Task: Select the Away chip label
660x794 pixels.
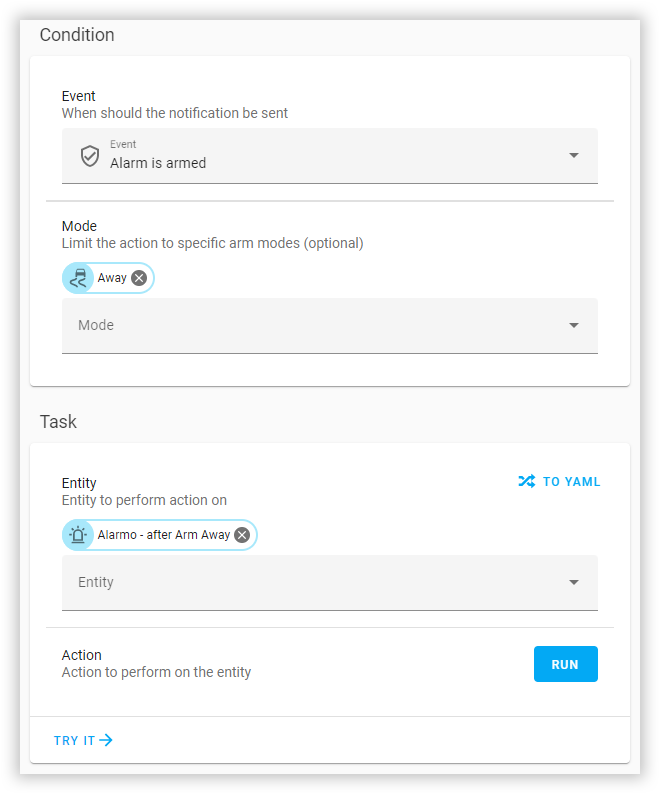Action: pyautogui.click(x=112, y=278)
